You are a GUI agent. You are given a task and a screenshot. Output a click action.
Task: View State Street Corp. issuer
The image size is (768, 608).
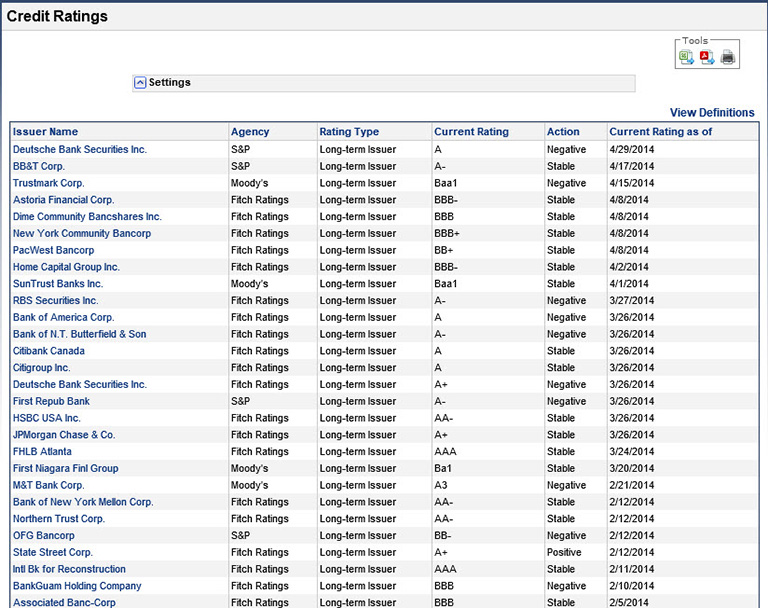click(x=53, y=553)
